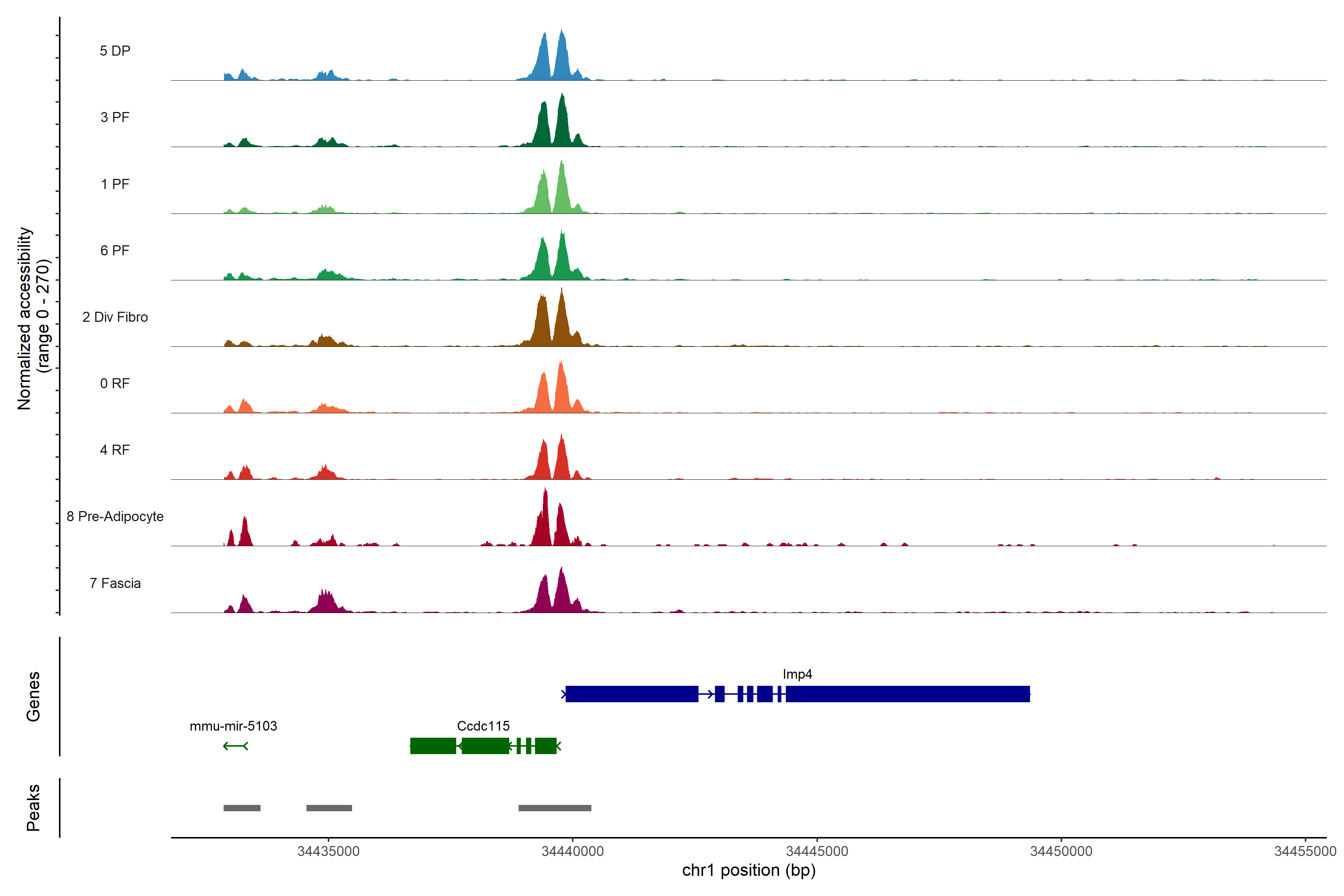Click the 2 Div Fibro track label

coord(115,317)
